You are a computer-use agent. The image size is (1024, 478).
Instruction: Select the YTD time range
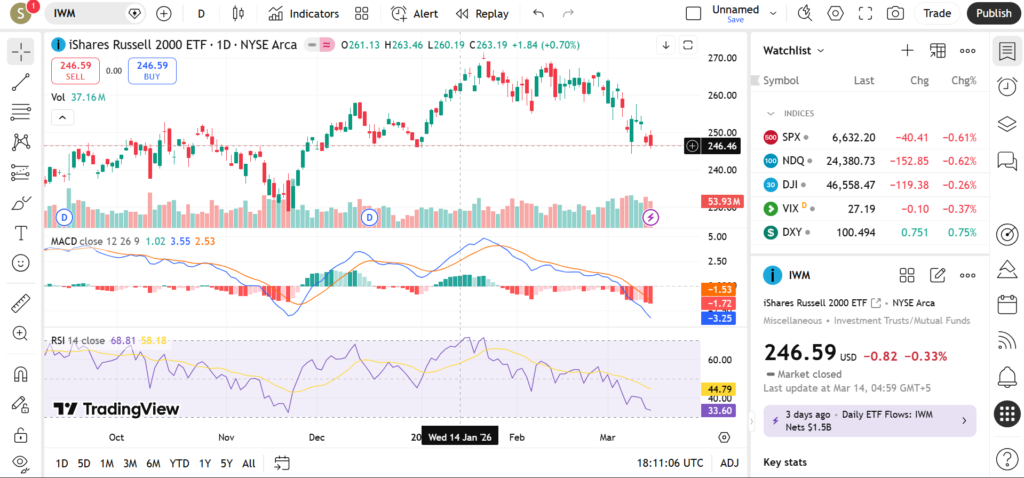tap(180, 463)
